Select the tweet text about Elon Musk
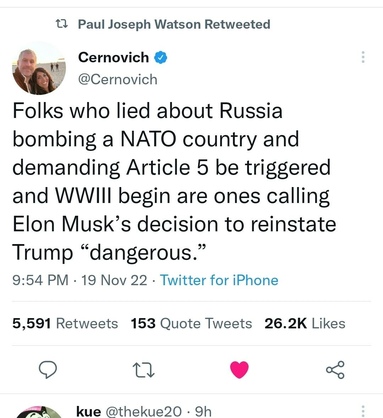383x418 pixels. (174, 181)
